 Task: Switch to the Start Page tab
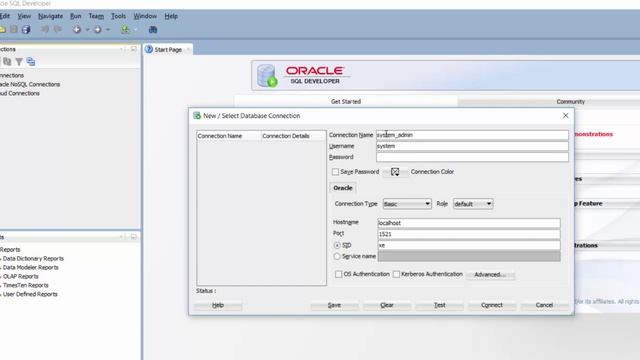(x=168, y=49)
